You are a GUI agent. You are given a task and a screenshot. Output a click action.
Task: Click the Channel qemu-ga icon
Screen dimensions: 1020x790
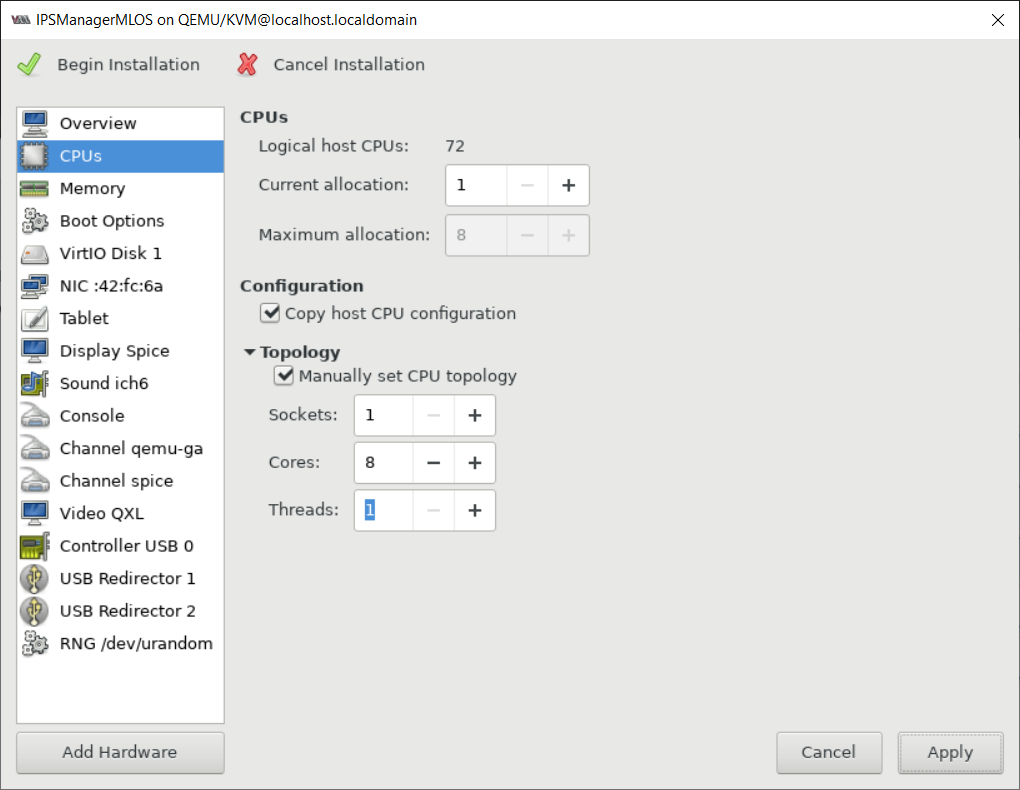[34, 449]
